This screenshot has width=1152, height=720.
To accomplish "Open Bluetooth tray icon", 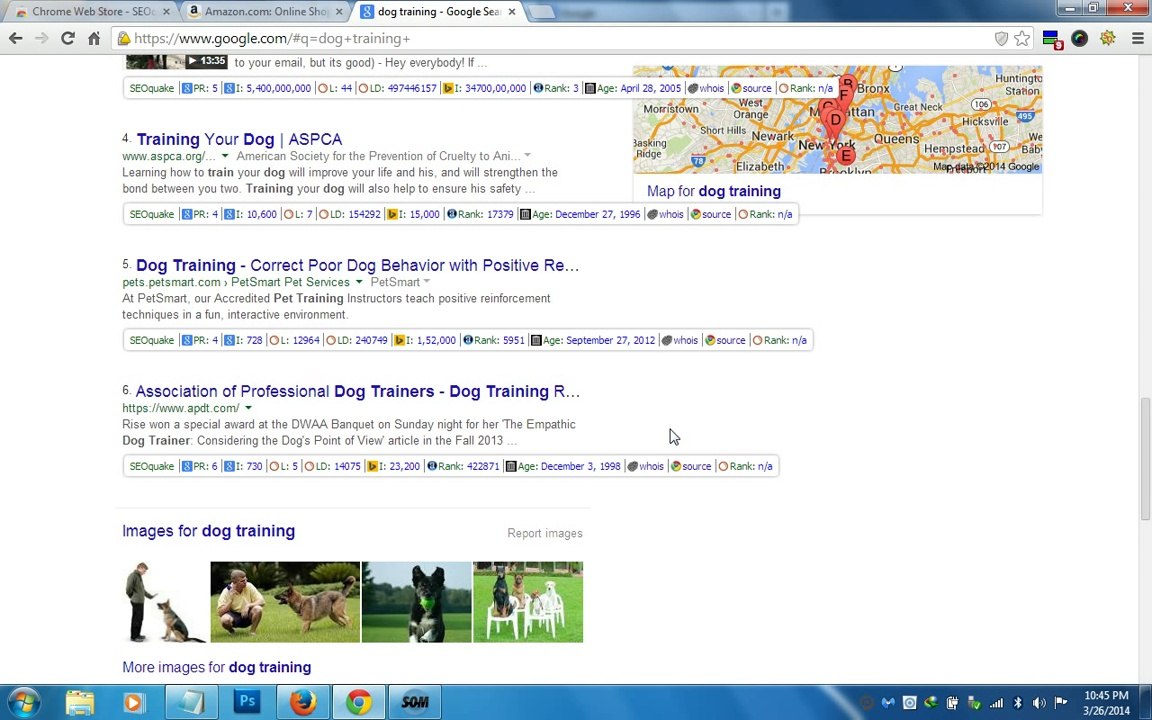I will [x=1018, y=702].
